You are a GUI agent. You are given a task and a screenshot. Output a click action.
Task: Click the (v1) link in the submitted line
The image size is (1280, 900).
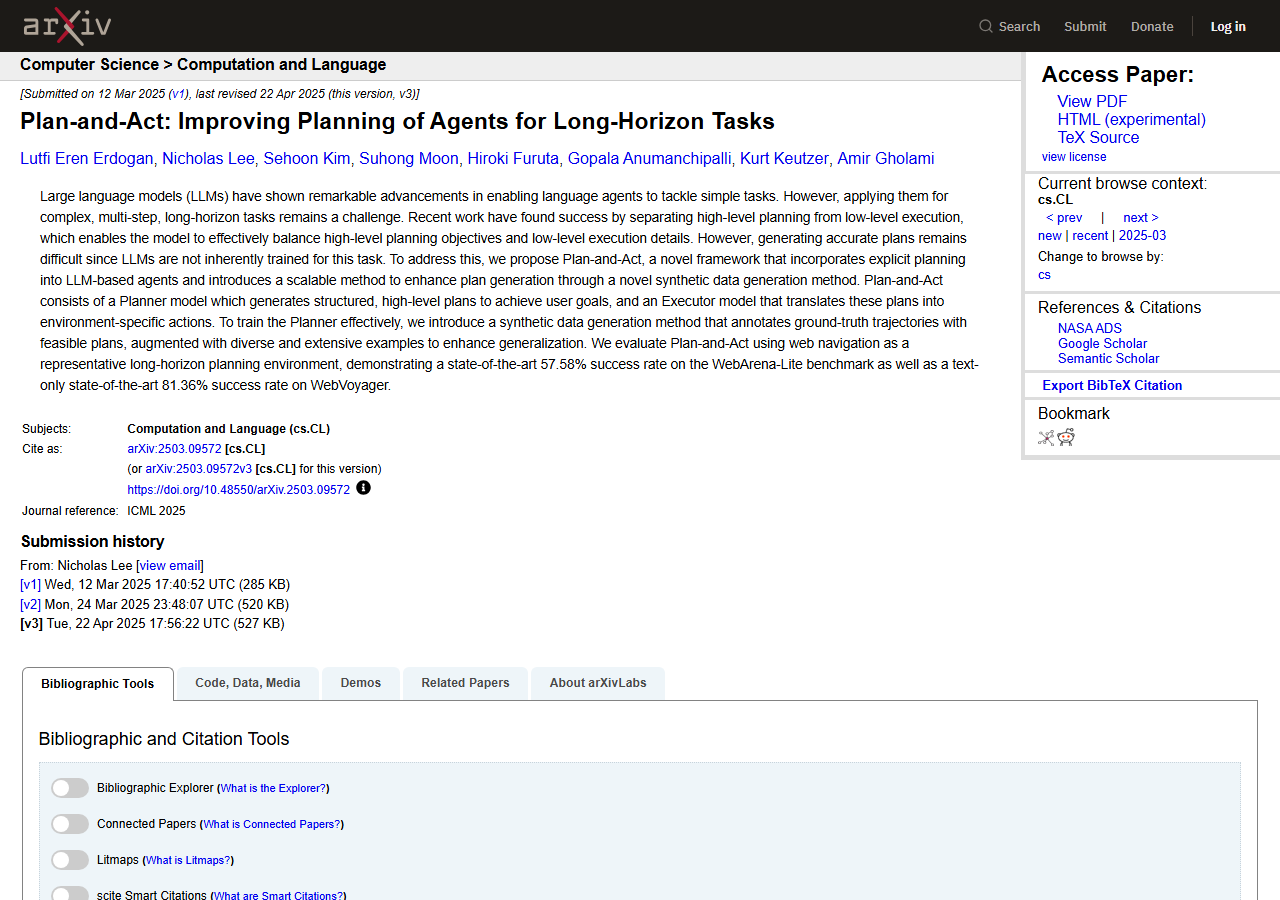(179, 94)
